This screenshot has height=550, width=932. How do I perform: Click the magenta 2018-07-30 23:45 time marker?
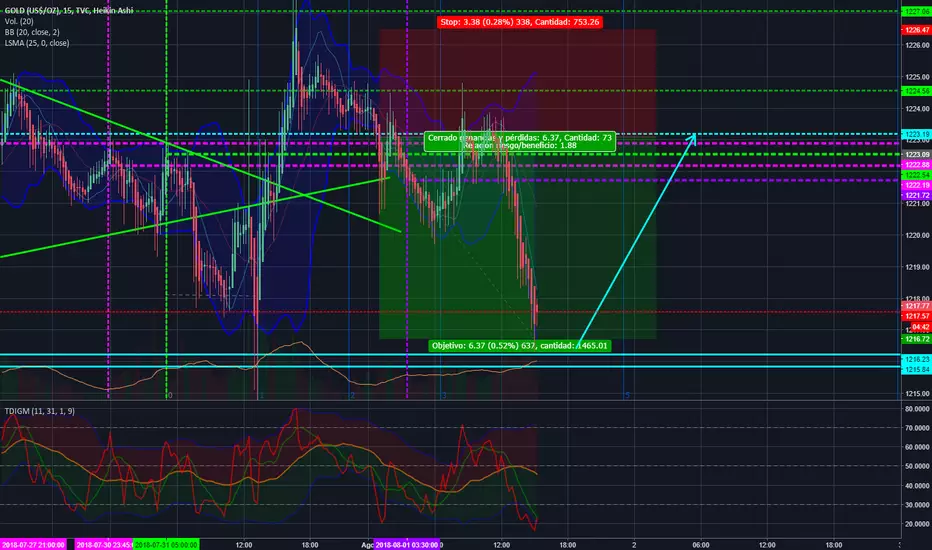[103, 545]
